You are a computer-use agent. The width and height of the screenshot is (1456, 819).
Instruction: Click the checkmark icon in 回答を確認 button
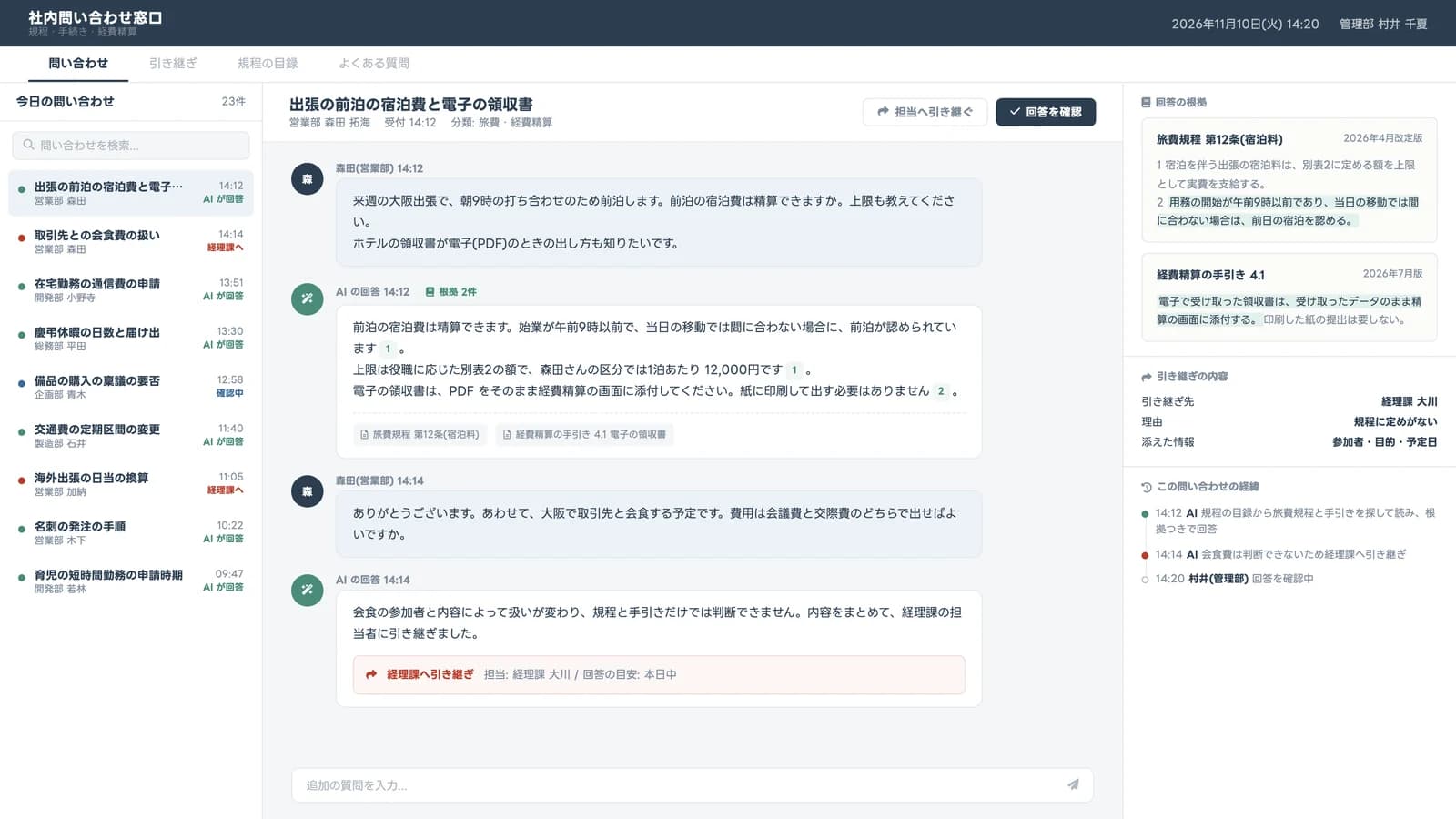[1015, 112]
